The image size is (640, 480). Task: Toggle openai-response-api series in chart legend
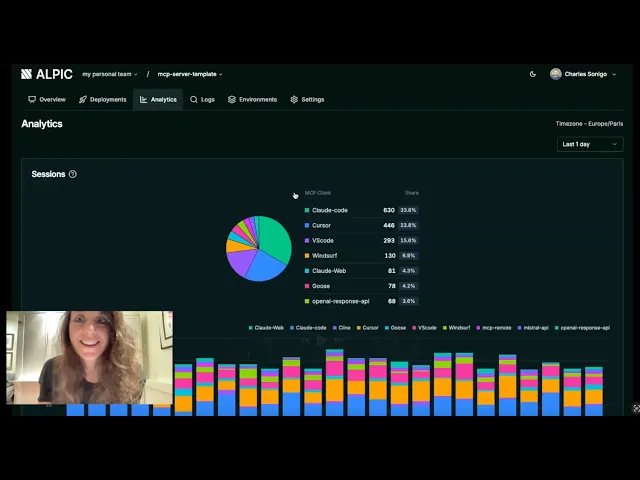582,328
